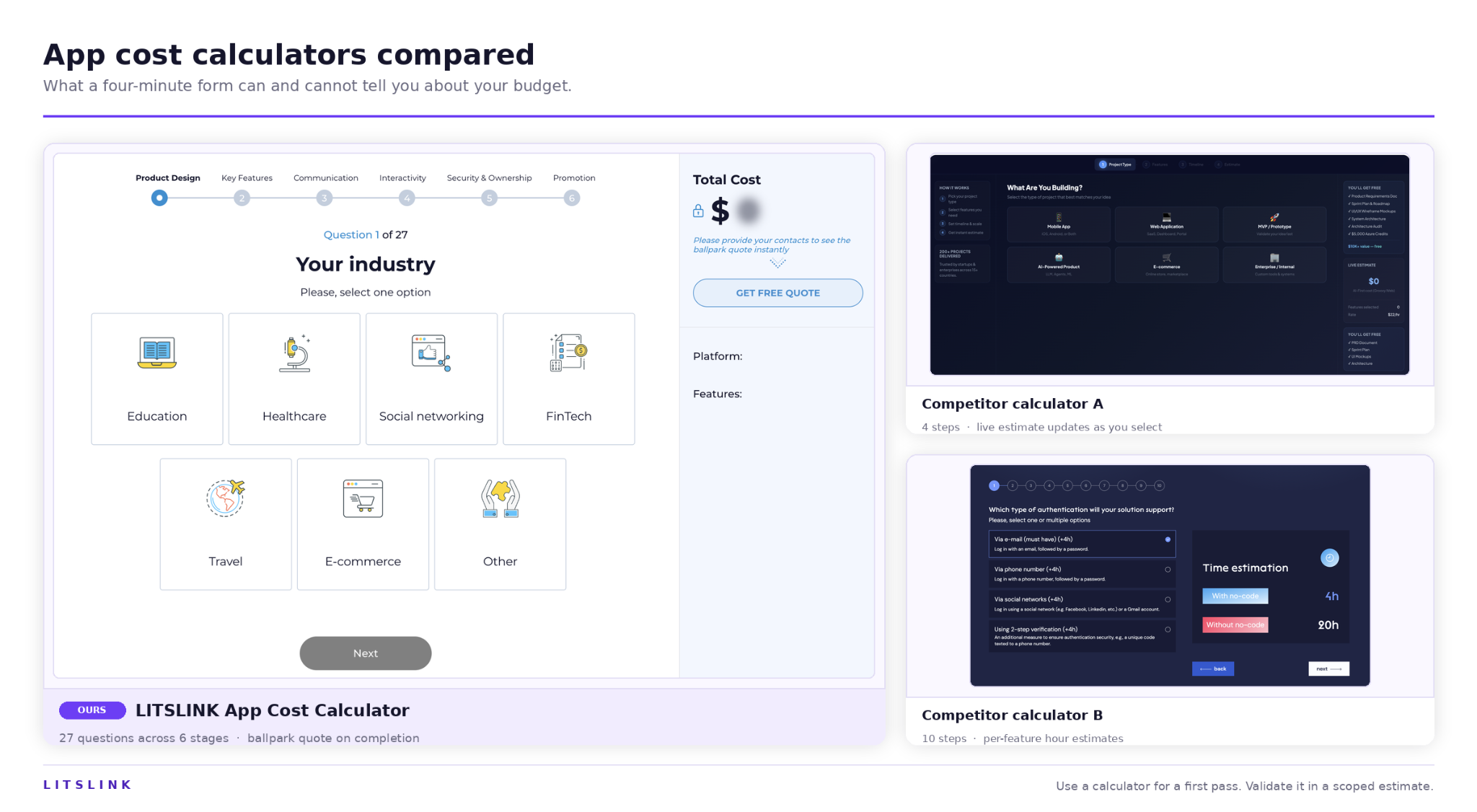Click step 1 circle in calculator B progress

point(994,485)
